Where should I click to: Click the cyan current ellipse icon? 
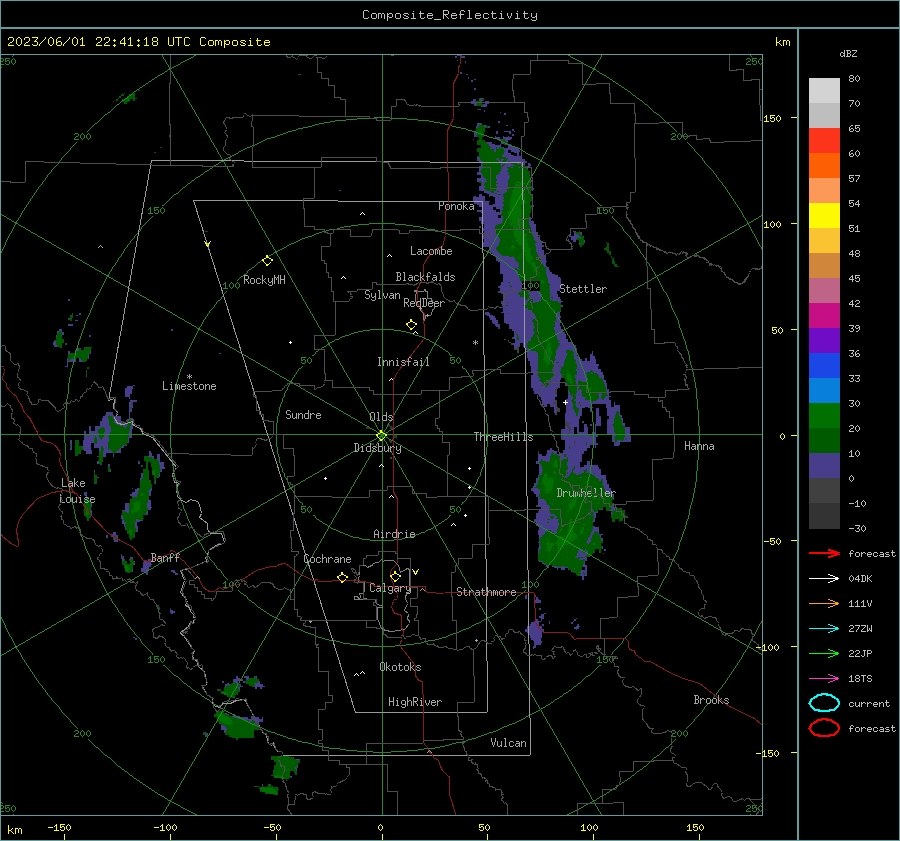824,703
